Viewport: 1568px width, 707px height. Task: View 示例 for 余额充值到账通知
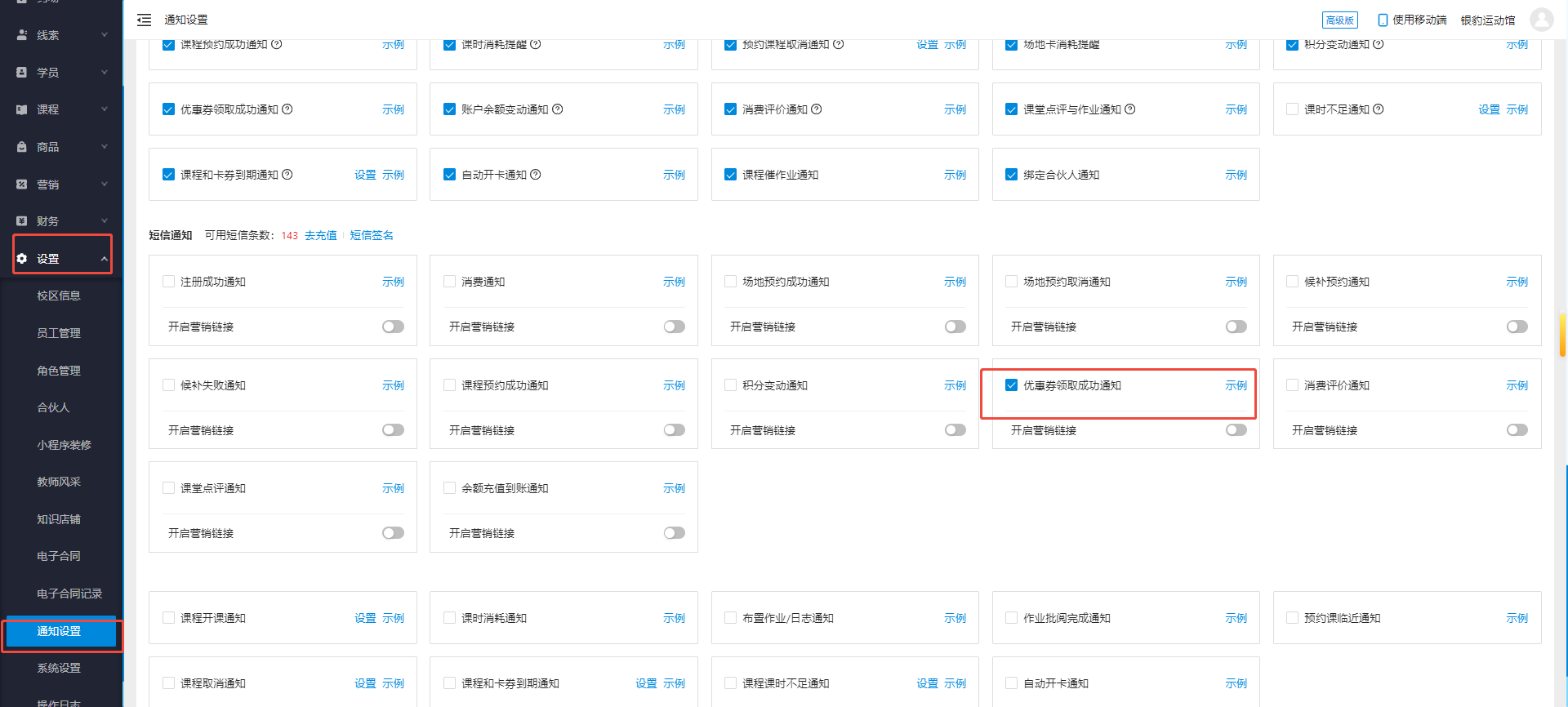click(x=674, y=488)
